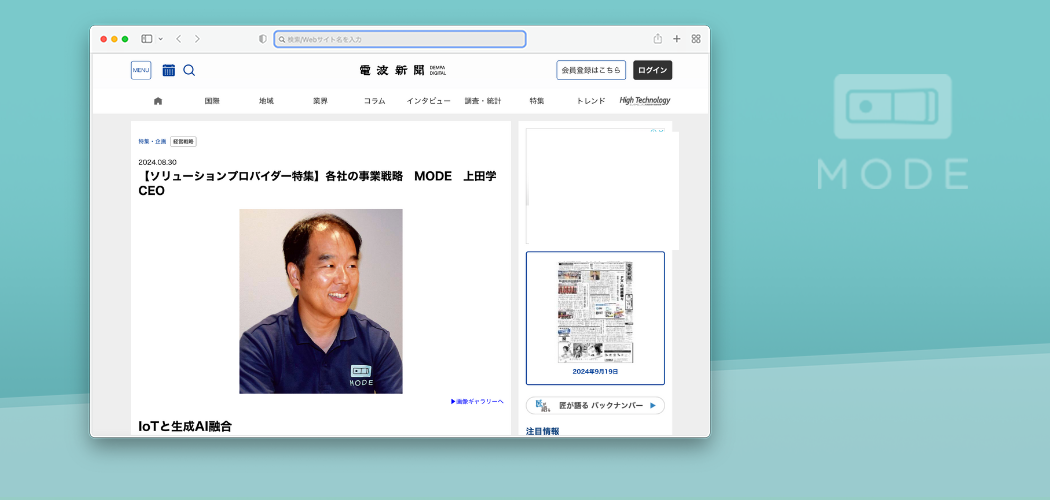This screenshot has width=1050, height=500.
Task: Show the tab overview grid
Action: (696, 39)
